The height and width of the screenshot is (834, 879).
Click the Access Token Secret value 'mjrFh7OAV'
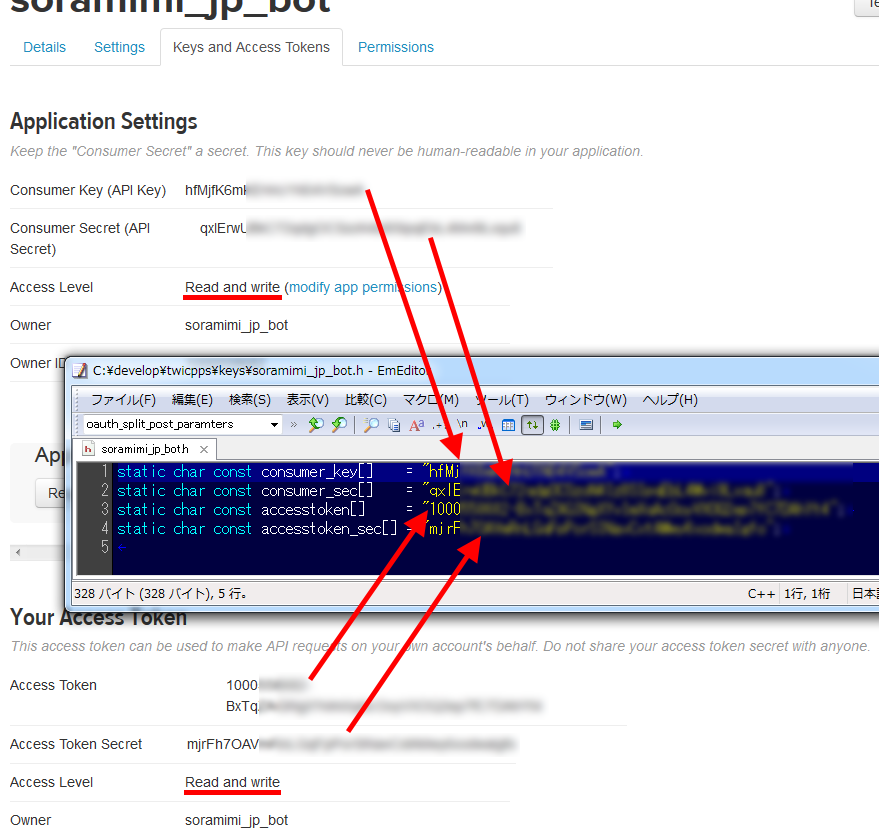coord(223,744)
